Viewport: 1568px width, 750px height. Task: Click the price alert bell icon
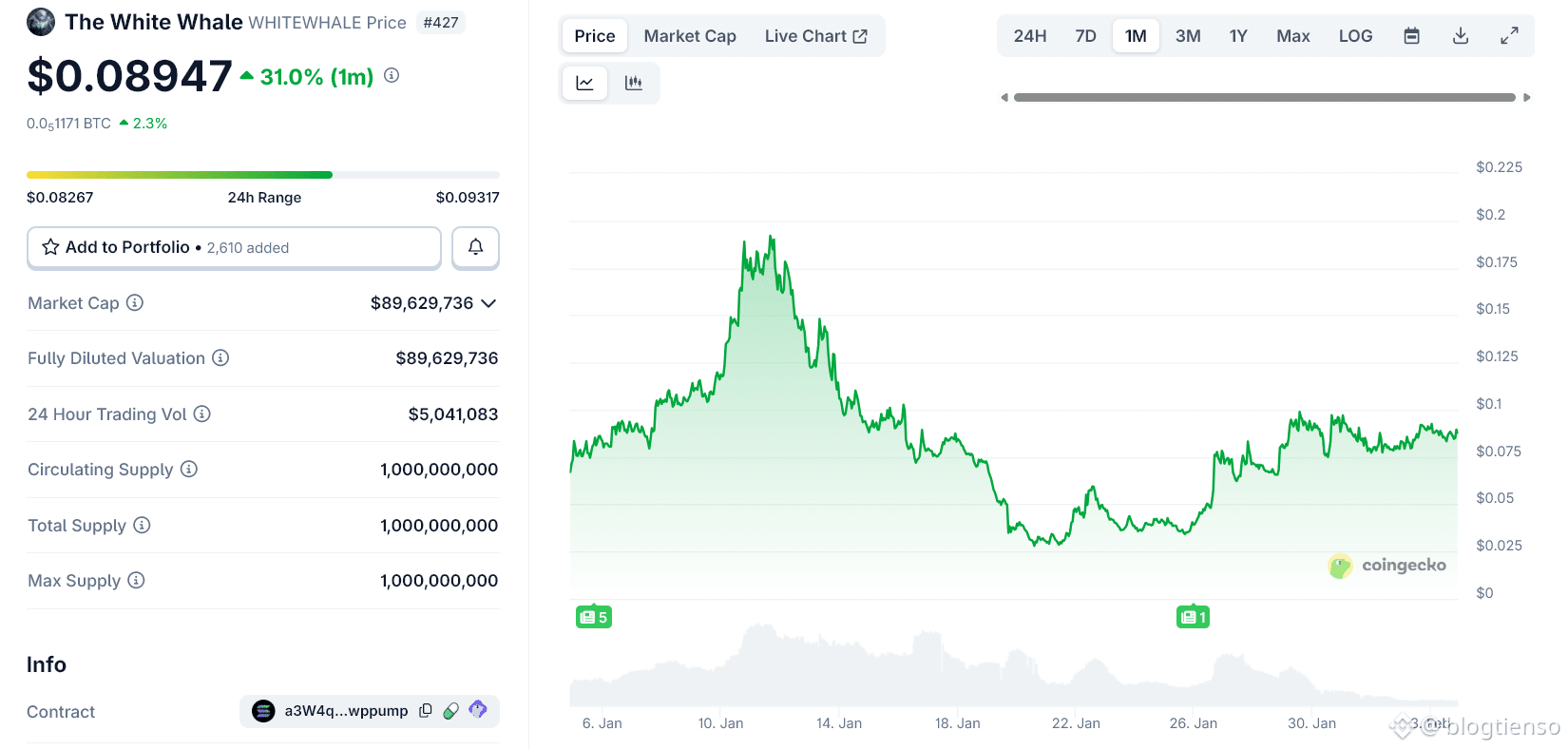click(475, 247)
